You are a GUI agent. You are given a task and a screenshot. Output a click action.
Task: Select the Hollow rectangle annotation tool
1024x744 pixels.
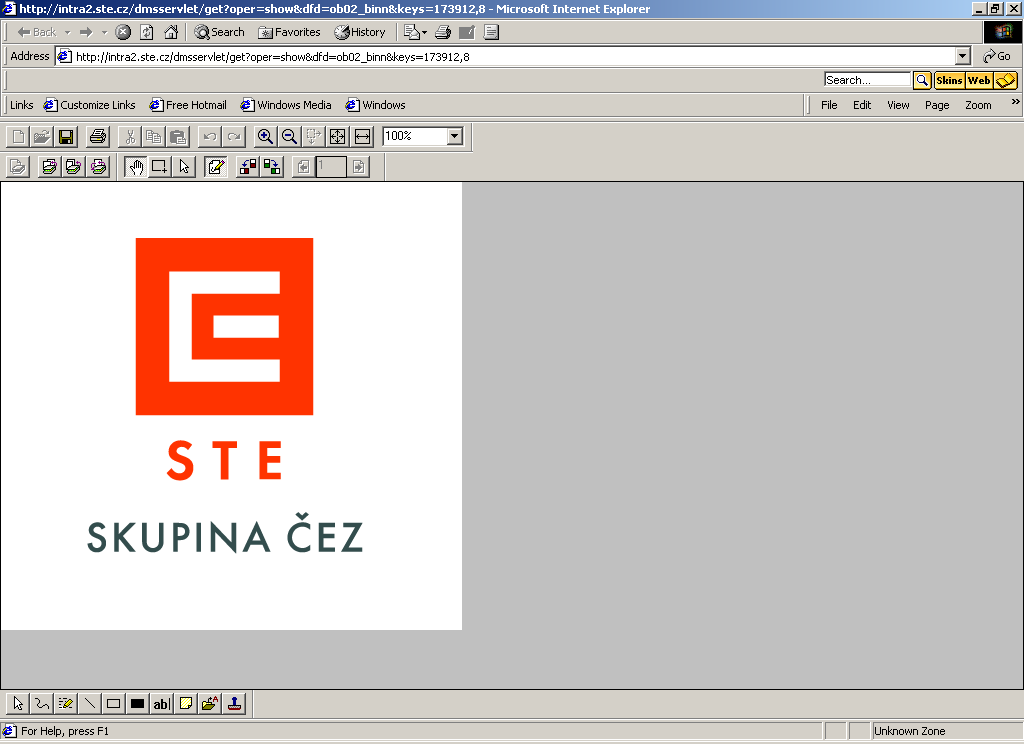(113, 704)
